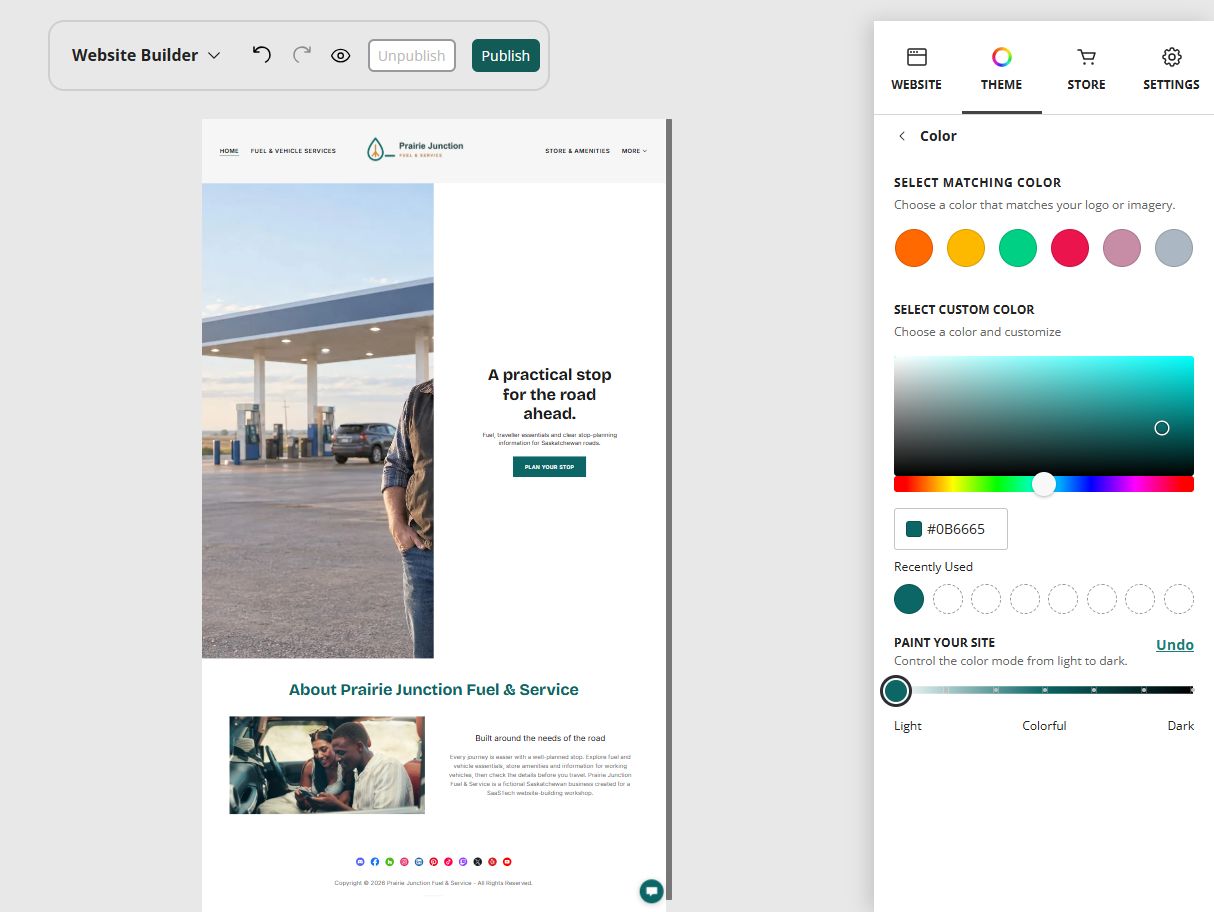
Task: Go back from the Color panel
Action: click(902, 136)
